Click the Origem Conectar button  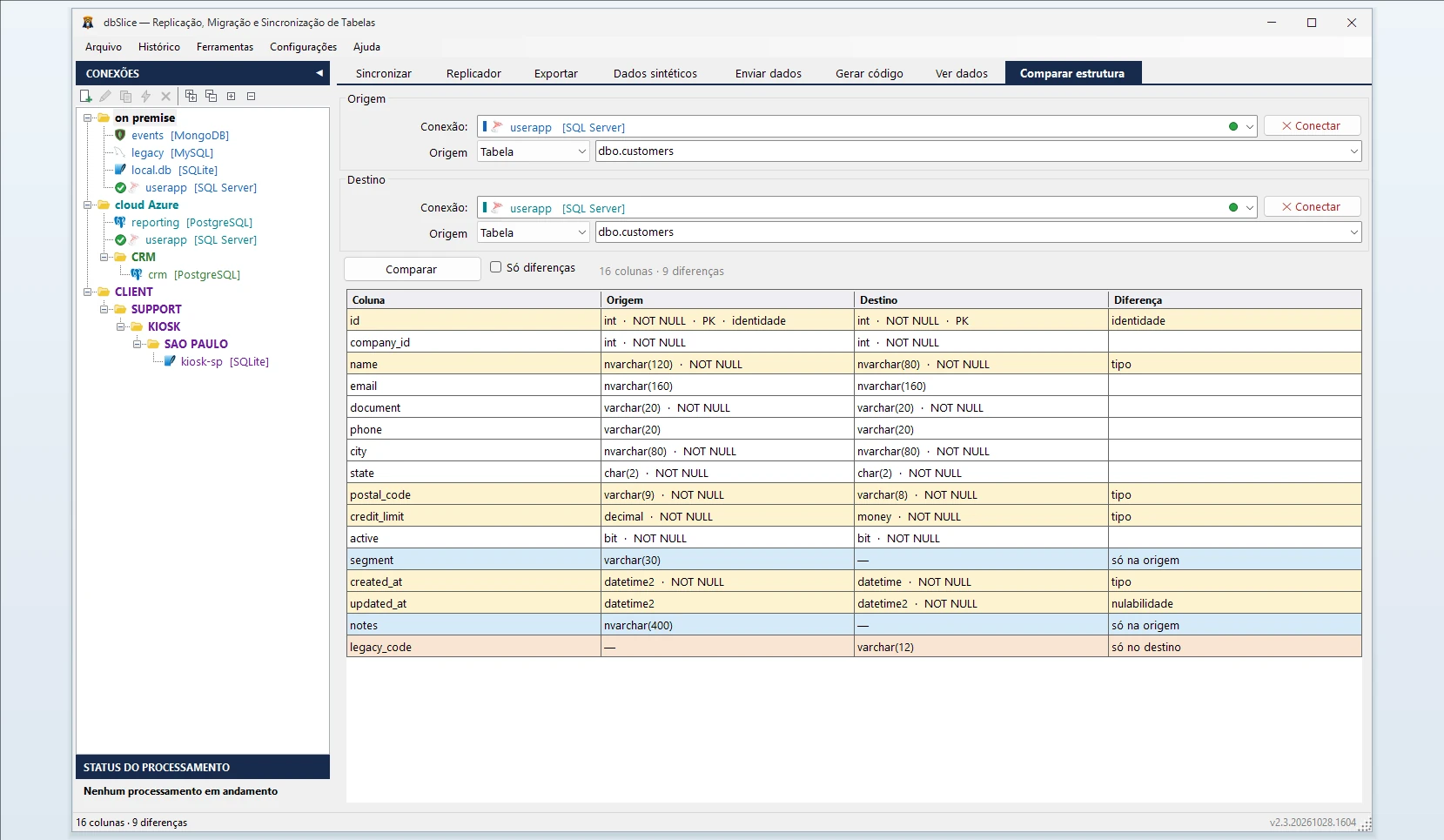tap(1312, 126)
